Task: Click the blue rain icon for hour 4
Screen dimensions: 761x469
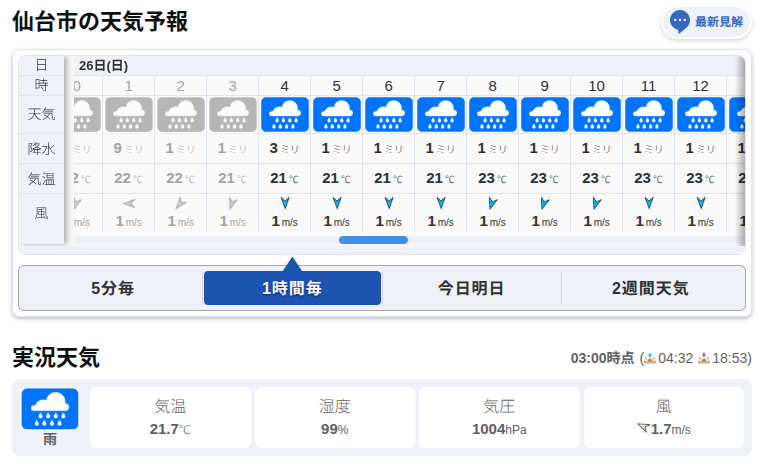Action: coord(285,115)
